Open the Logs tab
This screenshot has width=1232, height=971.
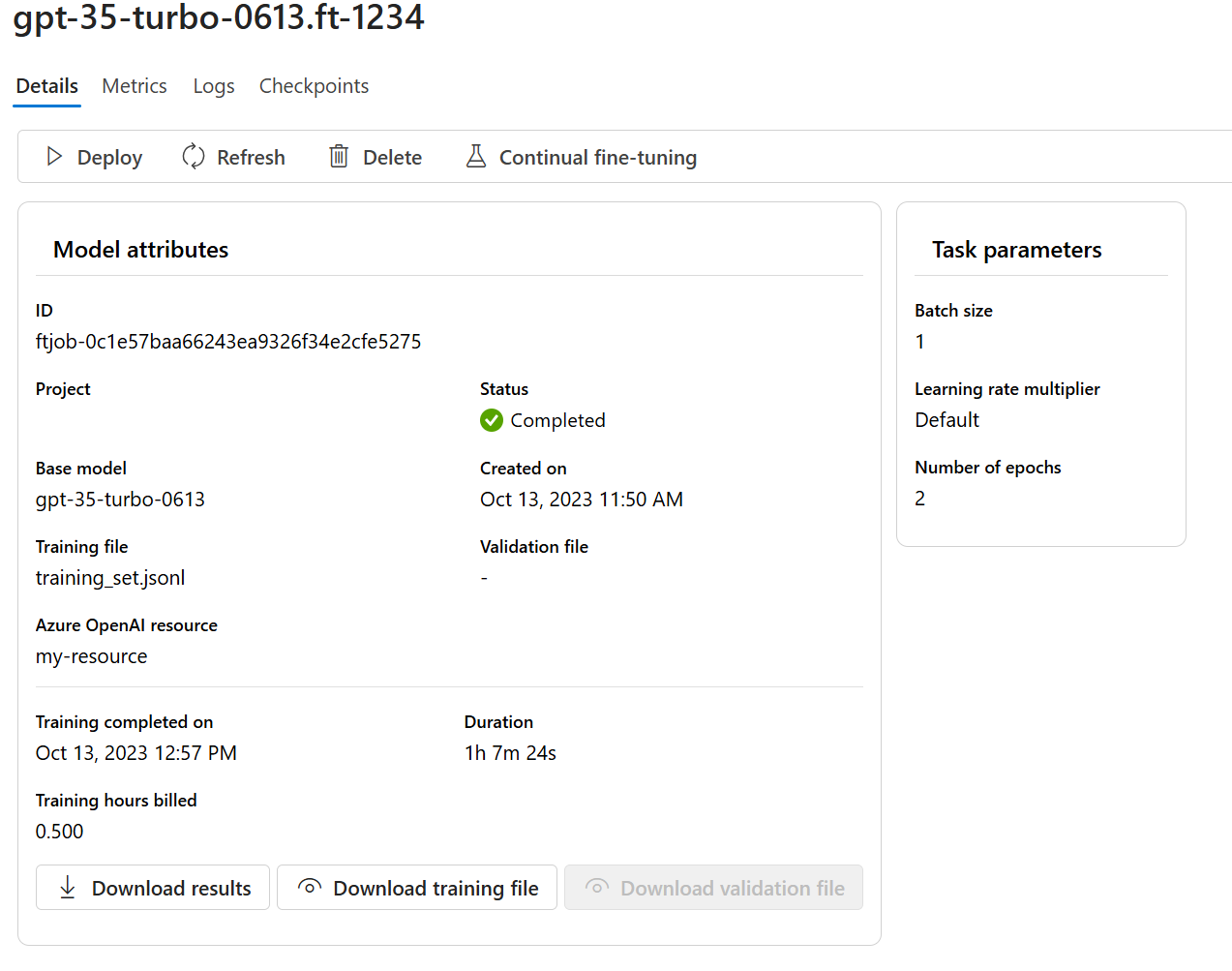click(214, 86)
